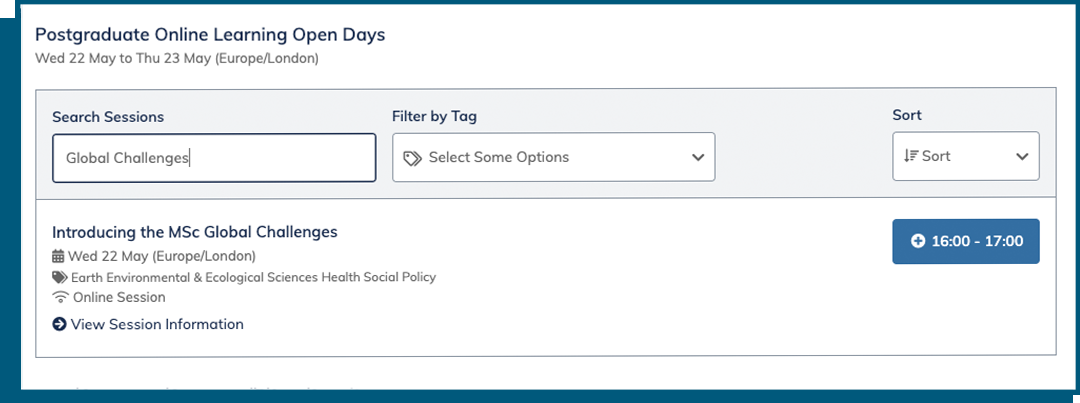1080x403 pixels.
Task: Click the wifi icon beside Online Session
Action: pyautogui.click(x=59, y=297)
